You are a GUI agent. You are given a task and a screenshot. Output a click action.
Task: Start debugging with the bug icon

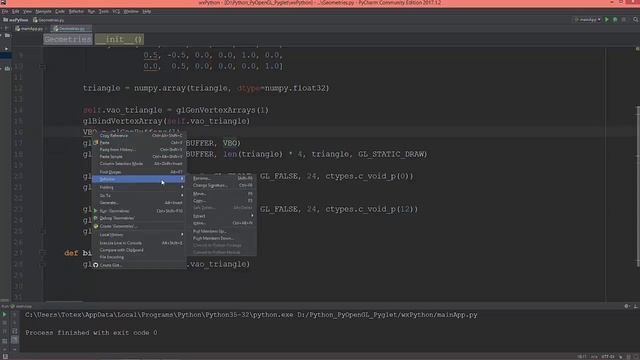coord(615,20)
